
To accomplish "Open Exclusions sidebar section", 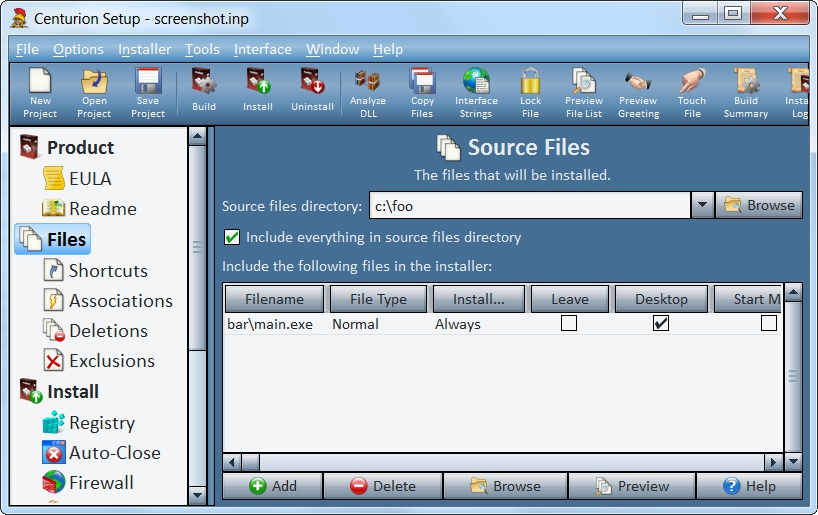I will tap(99, 361).
